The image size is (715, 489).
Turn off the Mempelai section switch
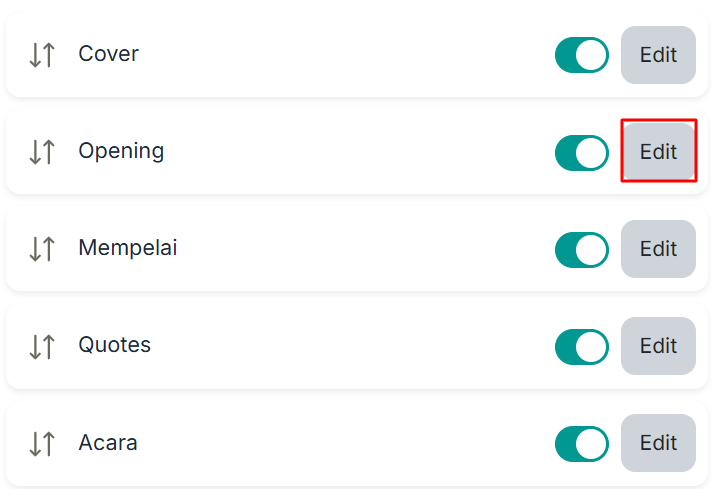click(x=582, y=250)
